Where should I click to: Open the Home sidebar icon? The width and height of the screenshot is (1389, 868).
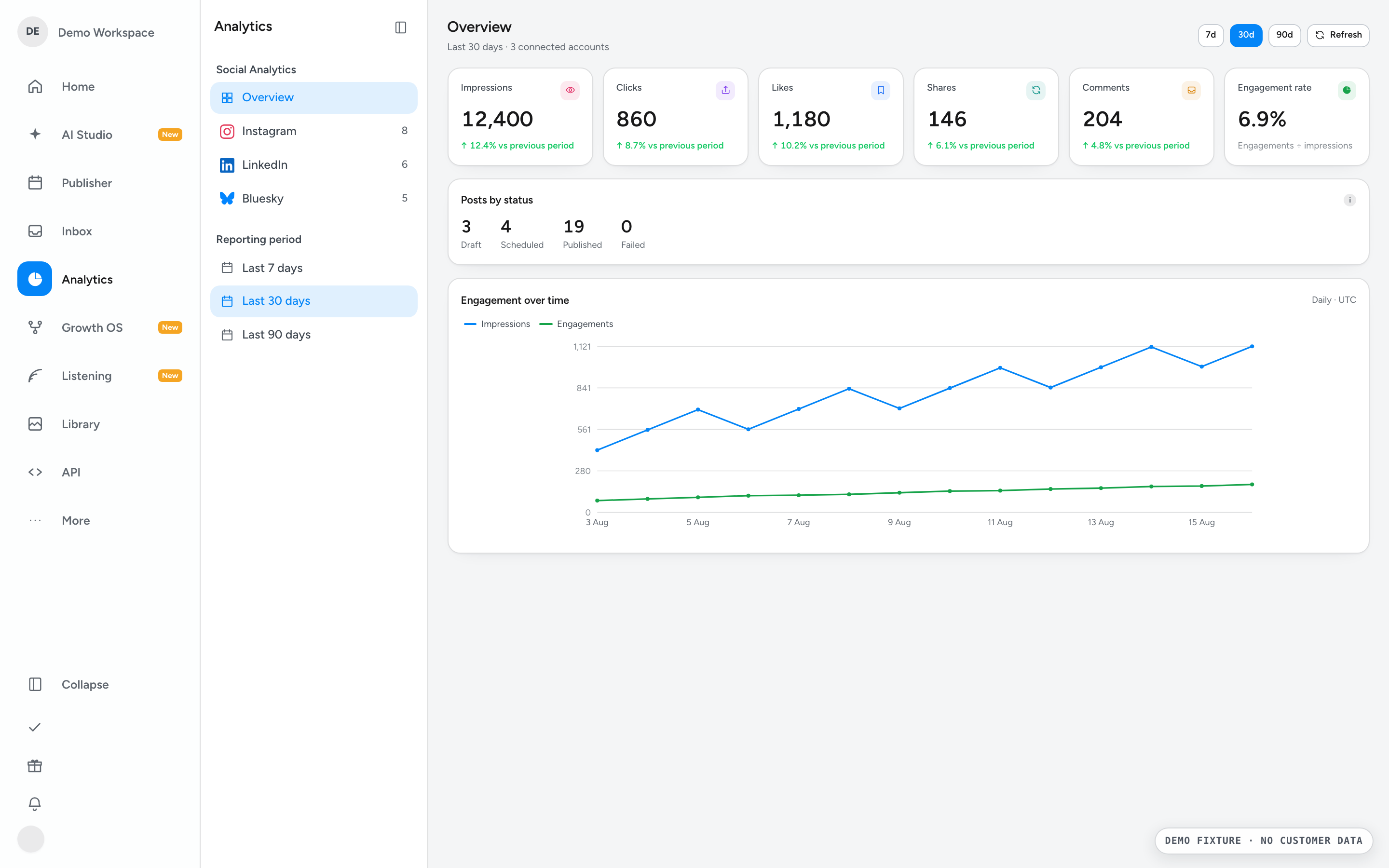pyautogui.click(x=35, y=87)
